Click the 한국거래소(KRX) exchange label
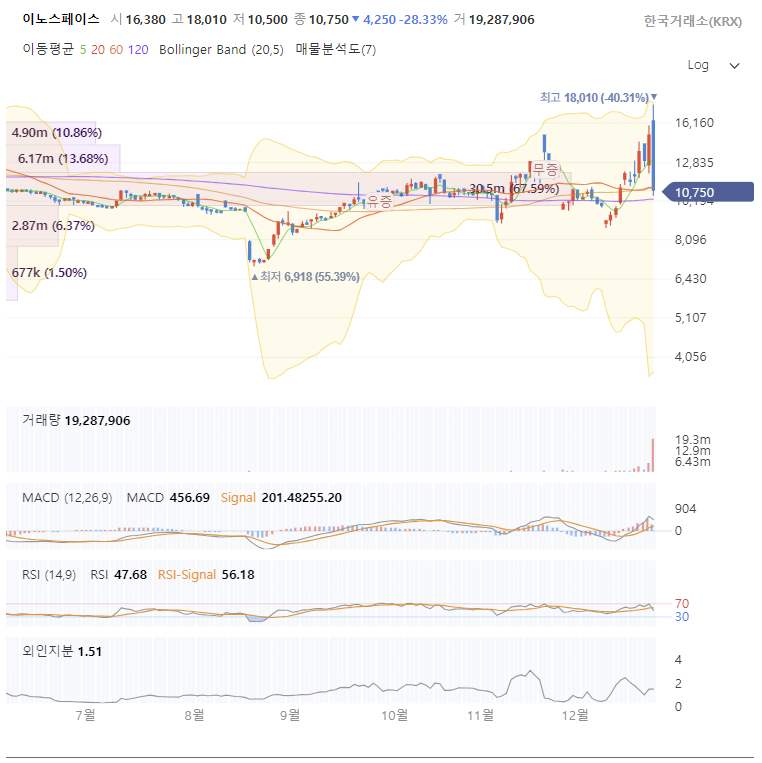This screenshot has width=762, height=763. [x=692, y=21]
